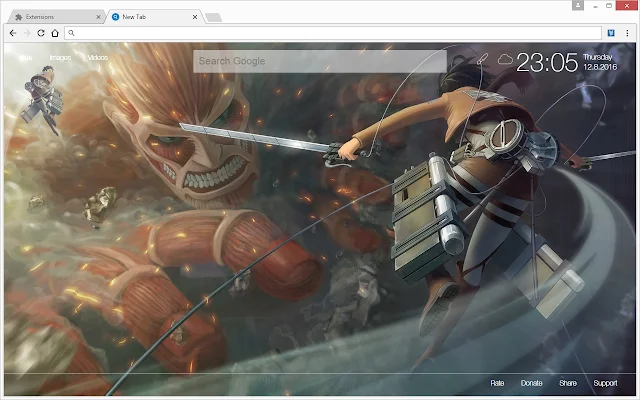Open the Chrome three-dot menu
The height and width of the screenshot is (400, 640).
pos(627,33)
